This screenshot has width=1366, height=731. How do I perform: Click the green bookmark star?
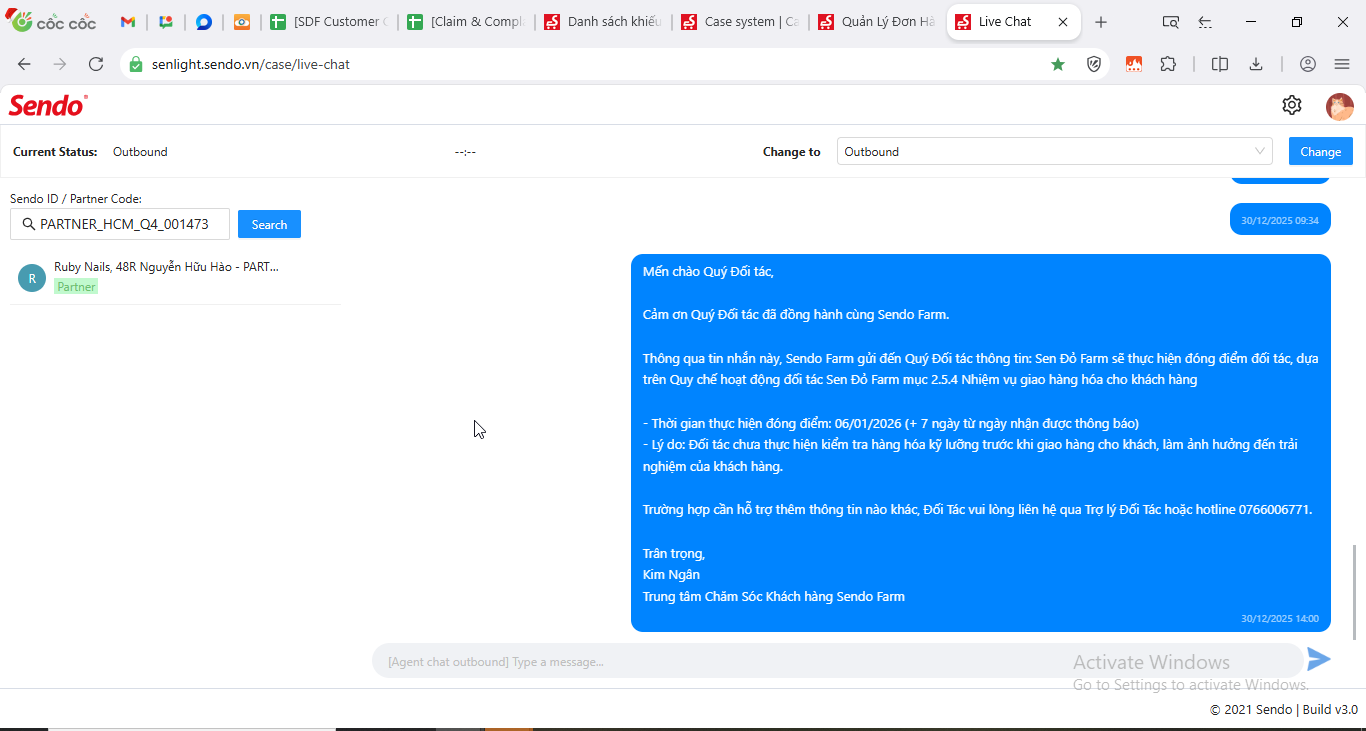tap(1058, 64)
